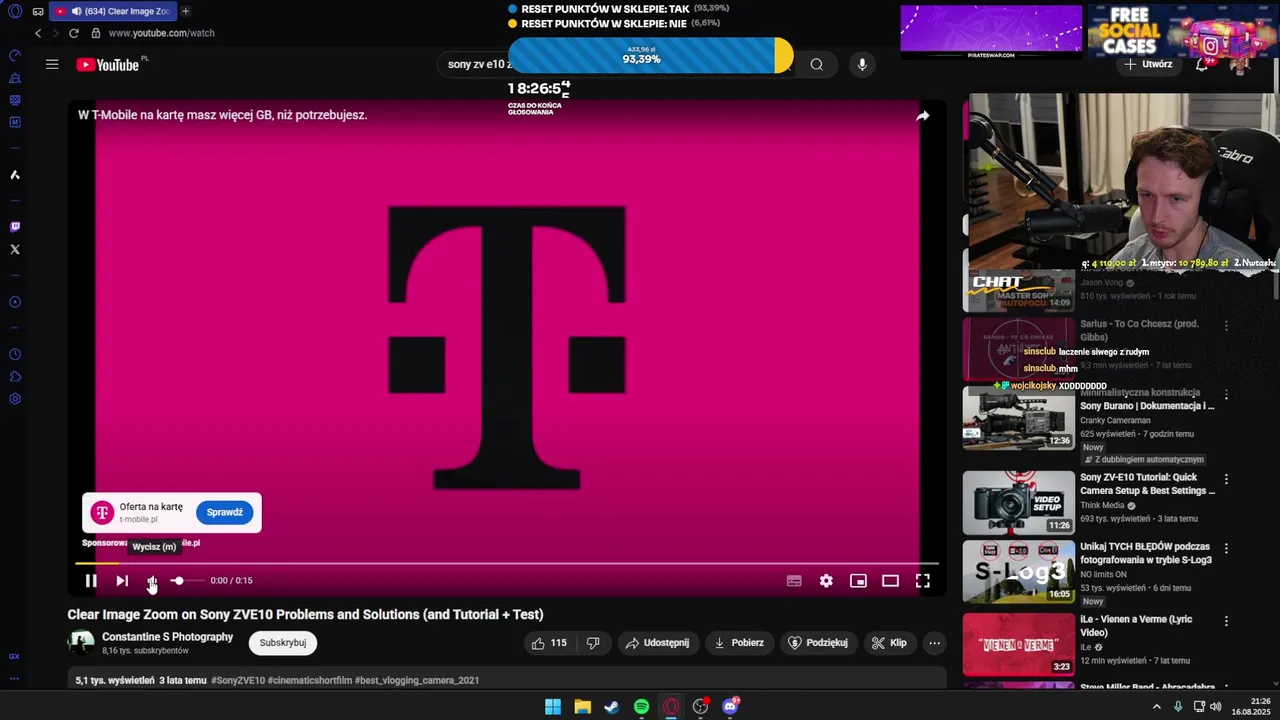Open Discord from the taskbar
This screenshot has width=1280, height=720.
pos(730,707)
